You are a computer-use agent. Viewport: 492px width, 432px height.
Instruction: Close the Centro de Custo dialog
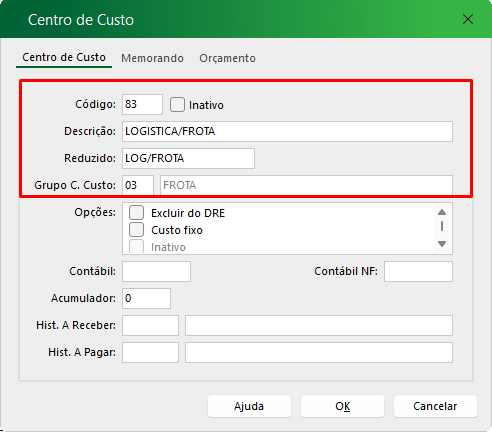(468, 19)
